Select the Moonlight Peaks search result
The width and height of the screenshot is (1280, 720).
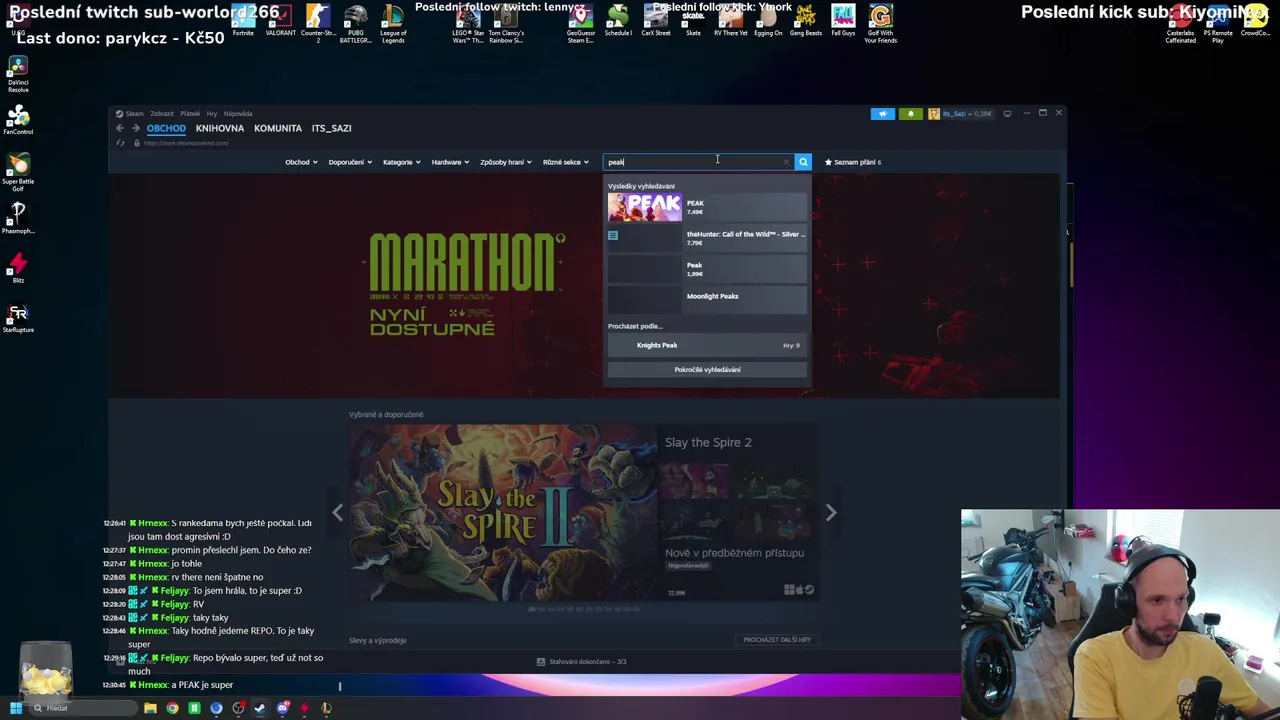click(x=707, y=299)
